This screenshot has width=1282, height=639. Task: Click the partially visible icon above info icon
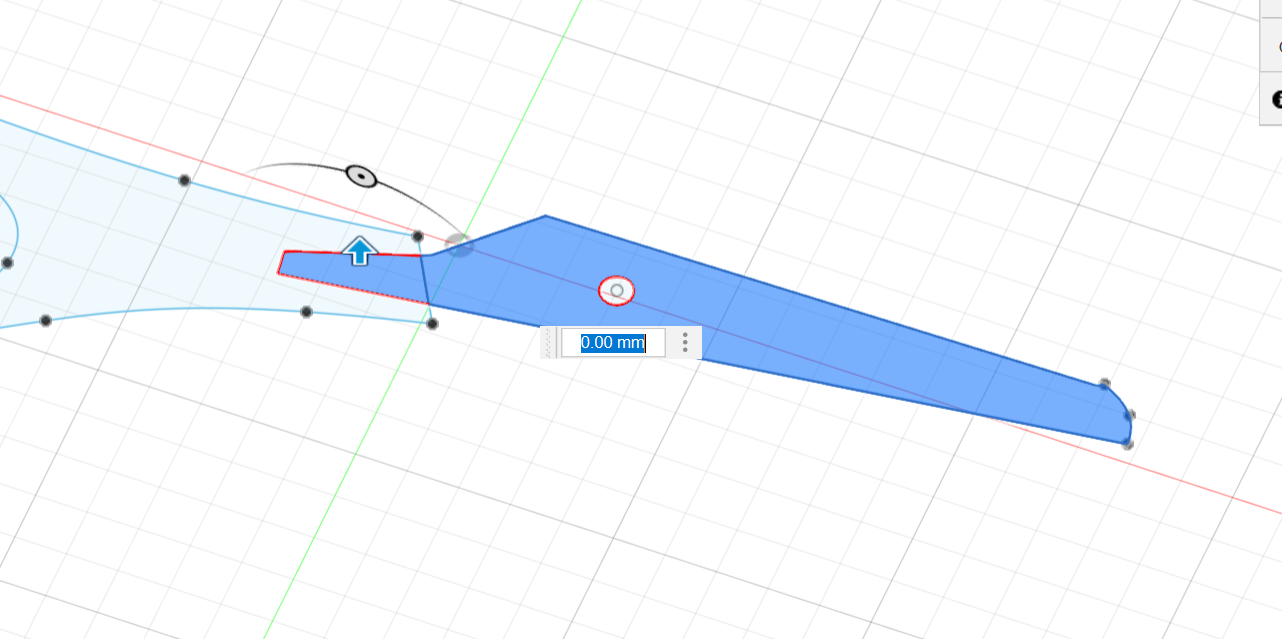click(x=1276, y=46)
